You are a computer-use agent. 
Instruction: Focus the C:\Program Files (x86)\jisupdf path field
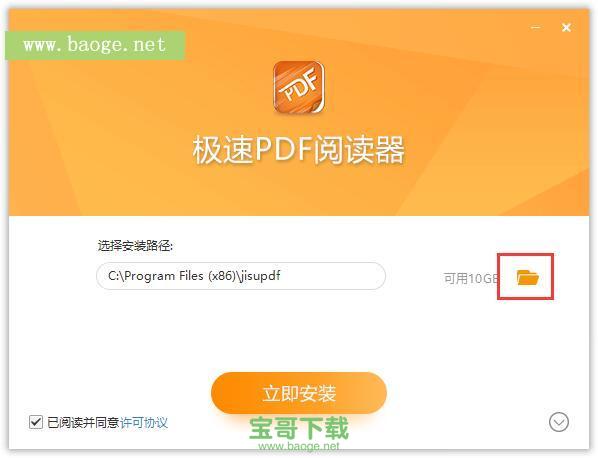pos(241,276)
